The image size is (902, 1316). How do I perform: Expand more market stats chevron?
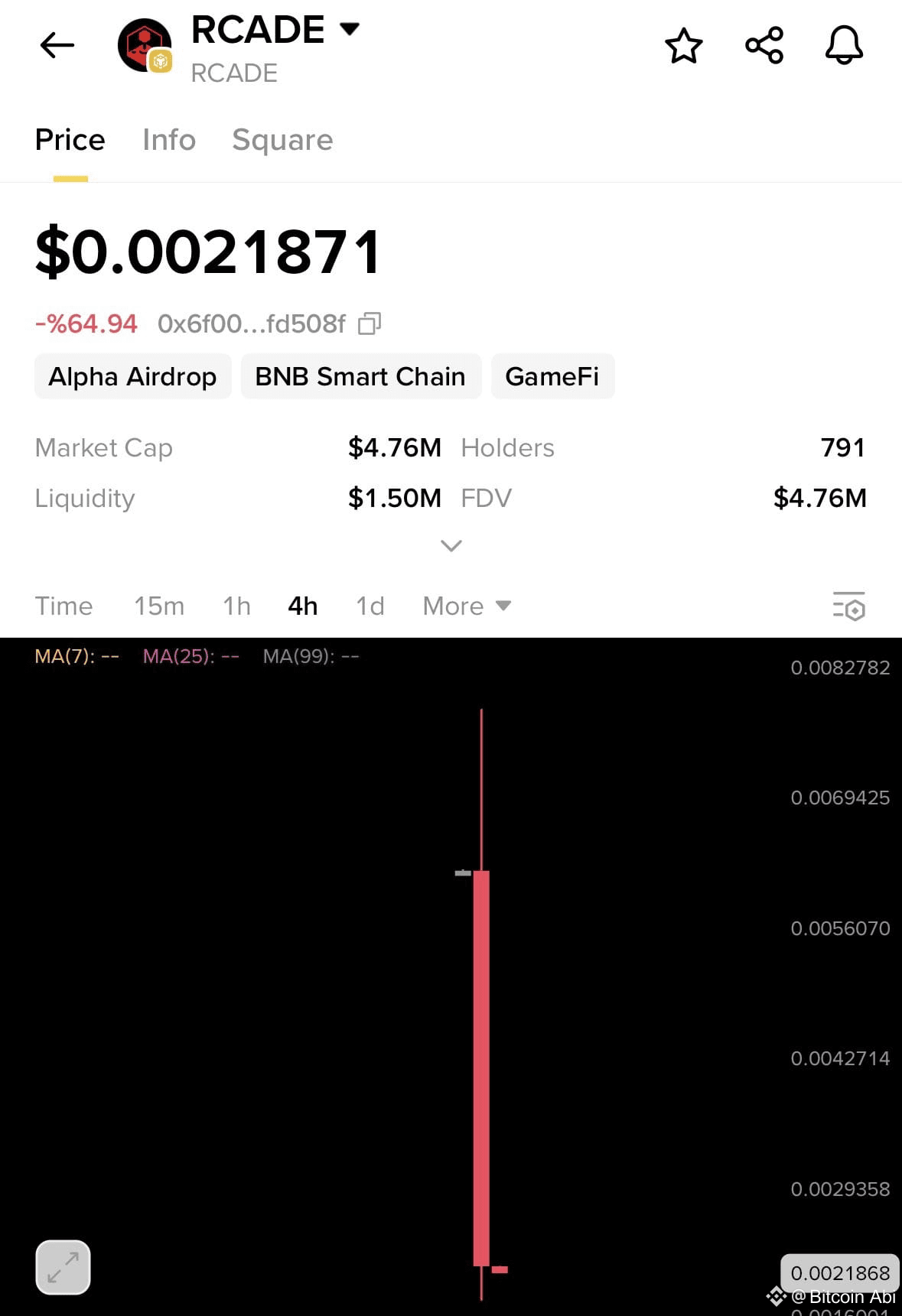(x=451, y=545)
